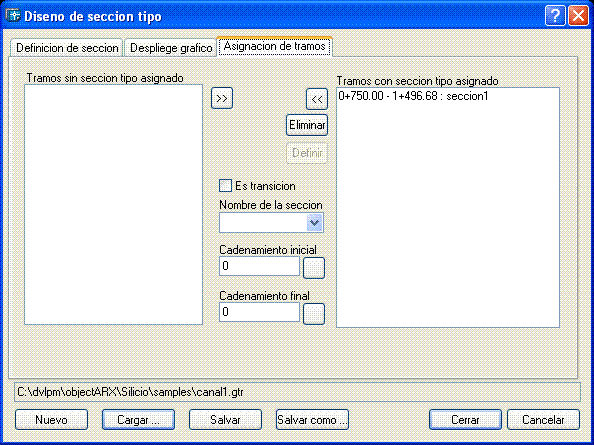The height and width of the screenshot is (445, 594).
Task: Click picker button beside Cadenamiento inicial
Action: 314,268
